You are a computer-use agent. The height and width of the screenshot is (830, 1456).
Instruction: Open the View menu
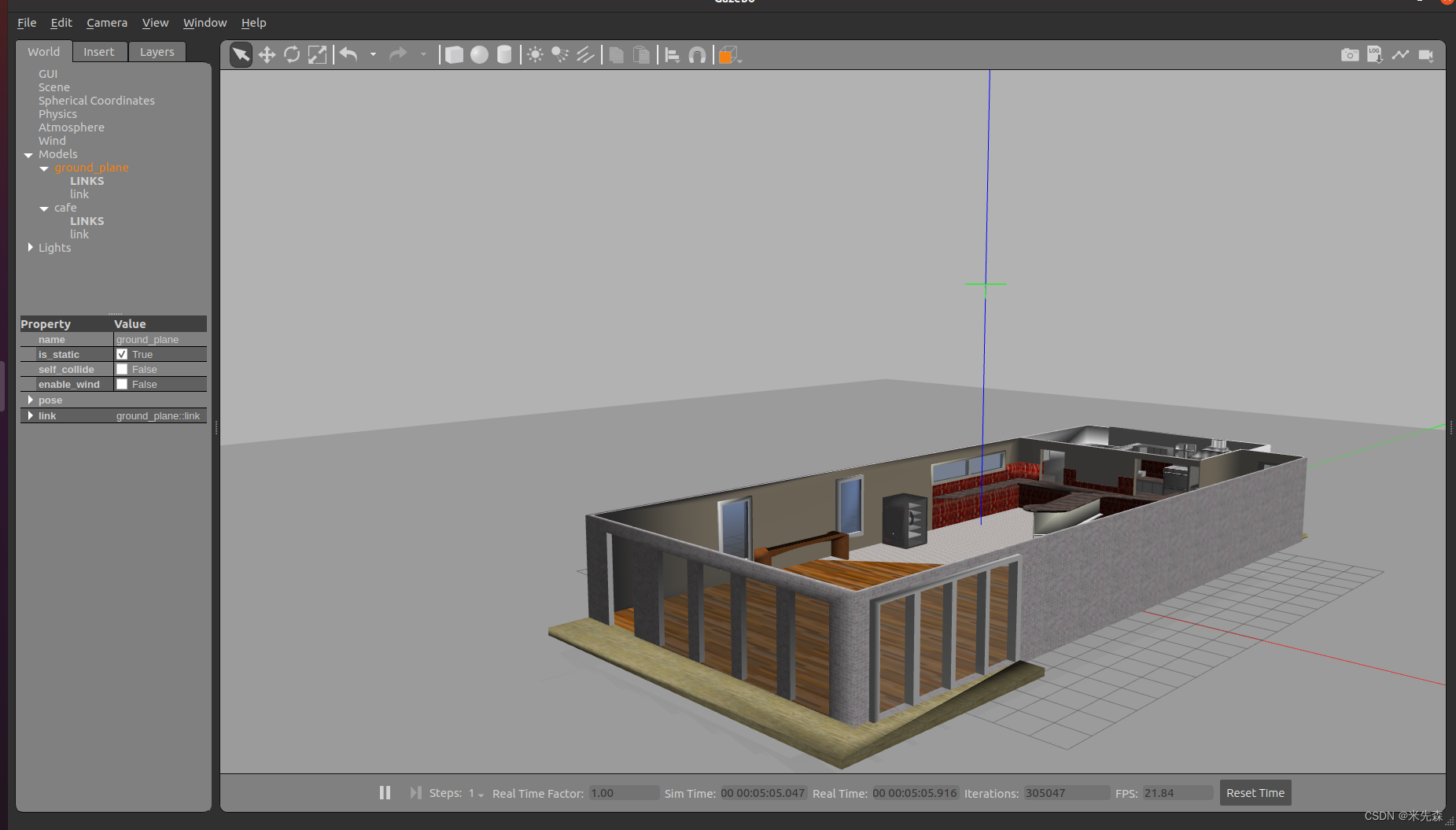155,23
